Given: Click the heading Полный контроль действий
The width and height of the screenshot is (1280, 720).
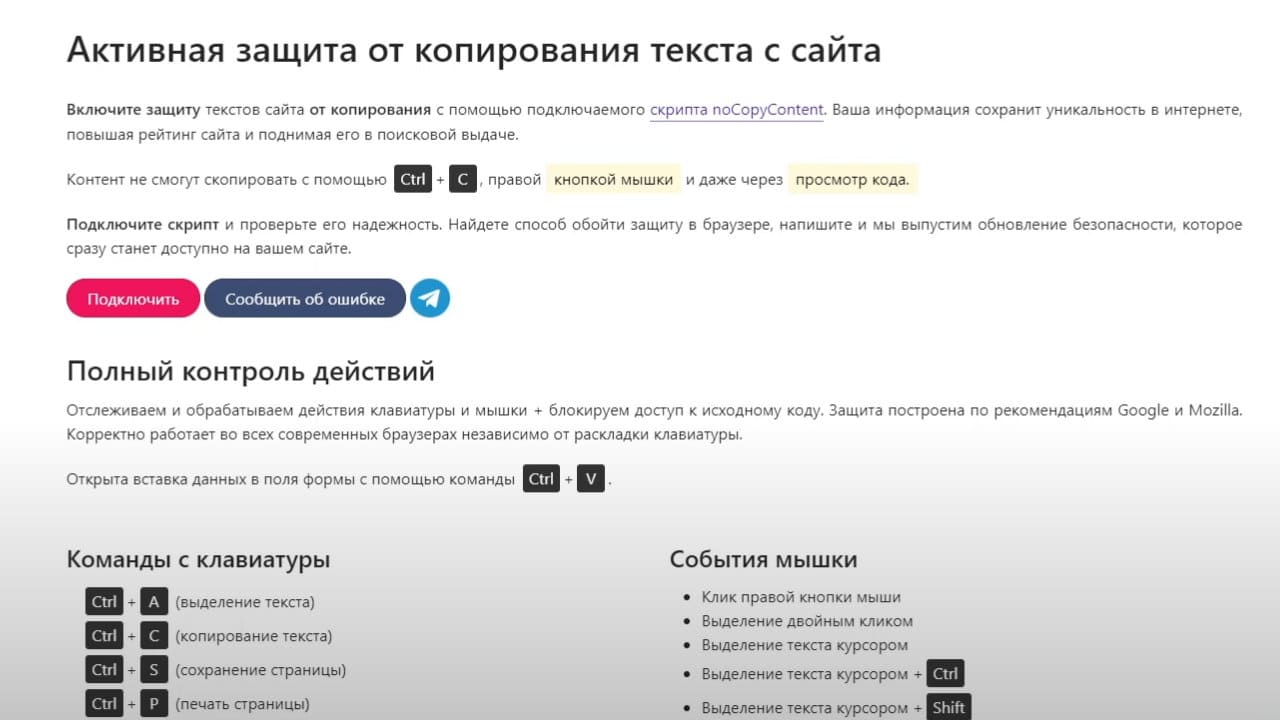Looking at the screenshot, I should (251, 372).
